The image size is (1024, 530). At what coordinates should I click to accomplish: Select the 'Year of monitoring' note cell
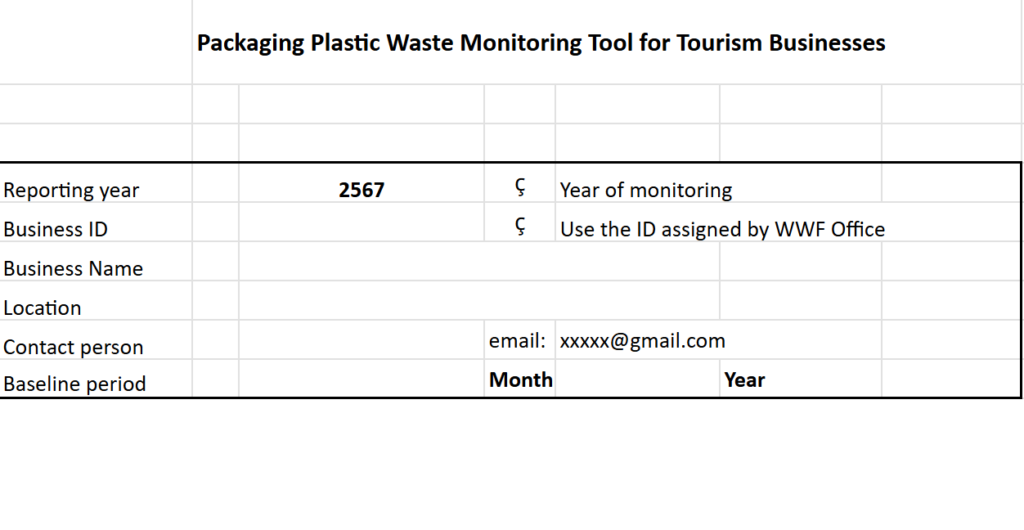pos(646,190)
